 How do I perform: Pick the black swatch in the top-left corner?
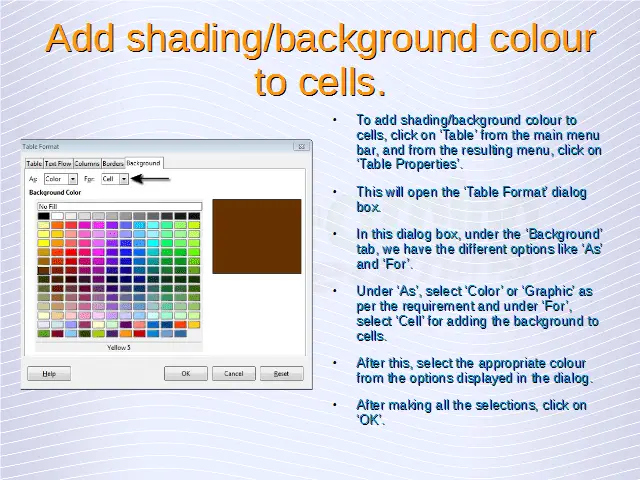[44, 216]
